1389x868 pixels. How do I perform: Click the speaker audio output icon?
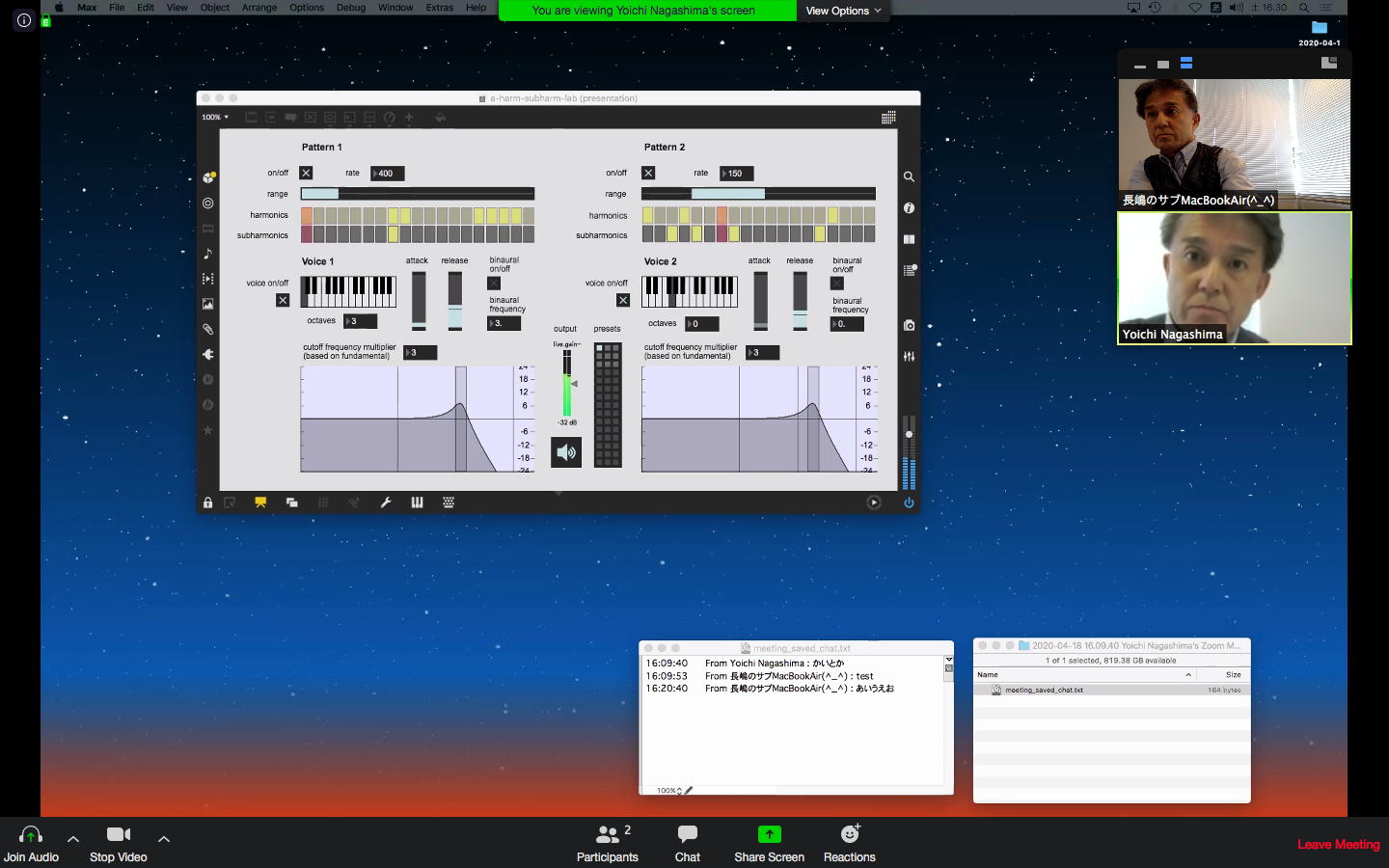[566, 452]
